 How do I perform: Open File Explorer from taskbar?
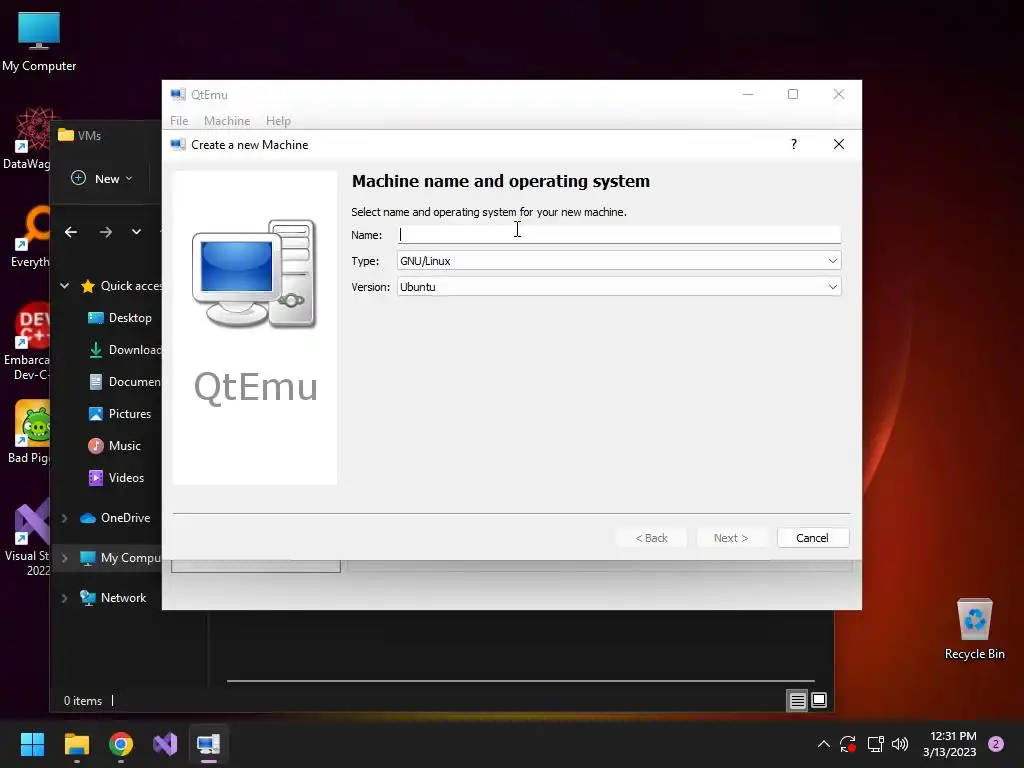click(76, 744)
